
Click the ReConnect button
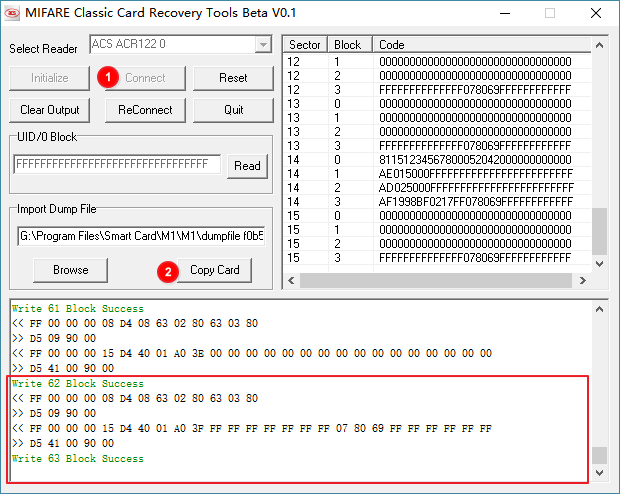pos(145,110)
